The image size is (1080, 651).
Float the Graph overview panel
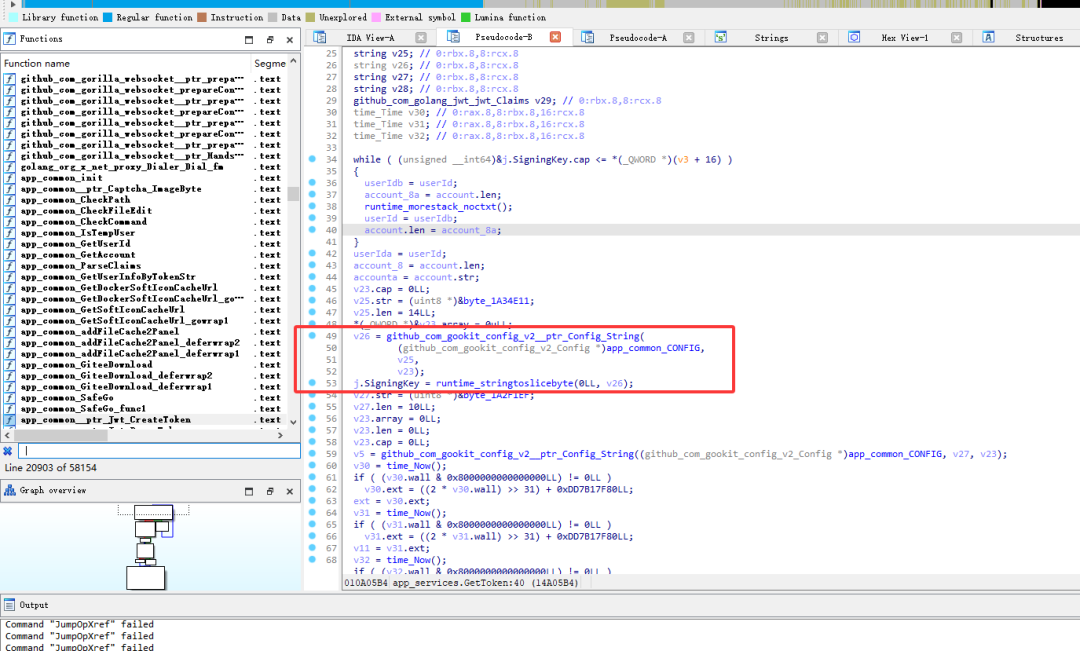point(270,491)
